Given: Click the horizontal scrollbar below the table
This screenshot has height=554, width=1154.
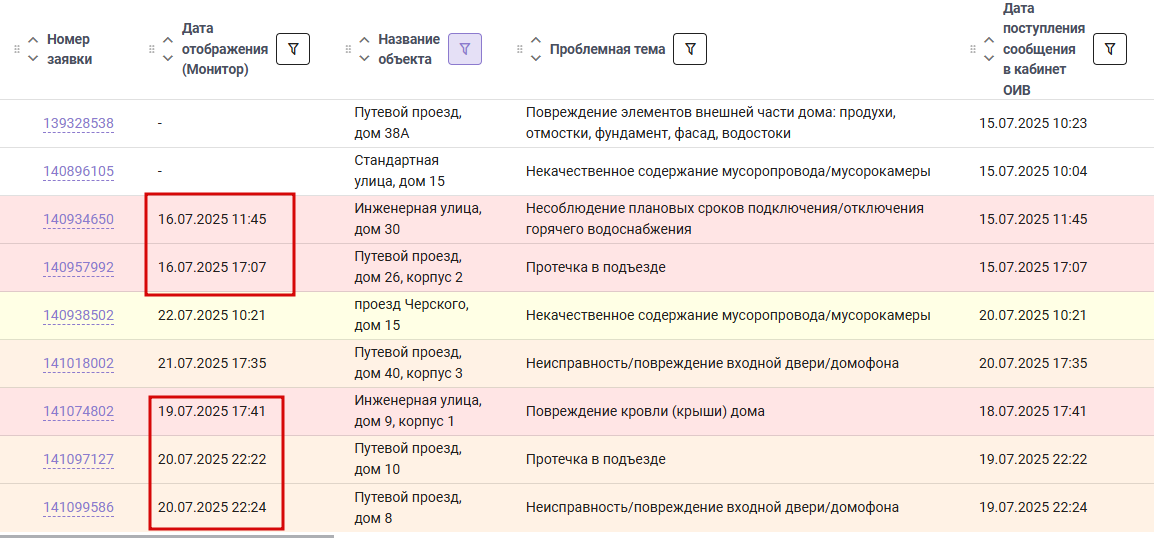Looking at the screenshot, I should coord(167,536).
